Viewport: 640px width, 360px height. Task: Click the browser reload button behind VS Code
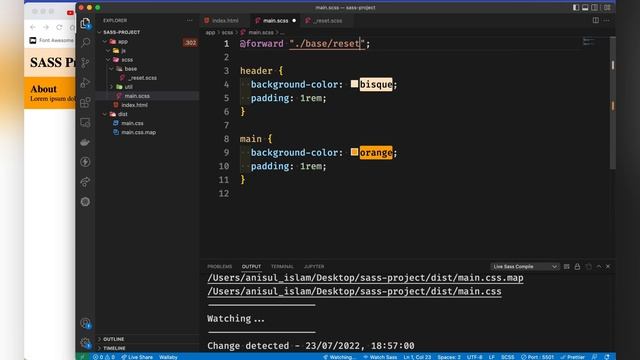(60, 27)
